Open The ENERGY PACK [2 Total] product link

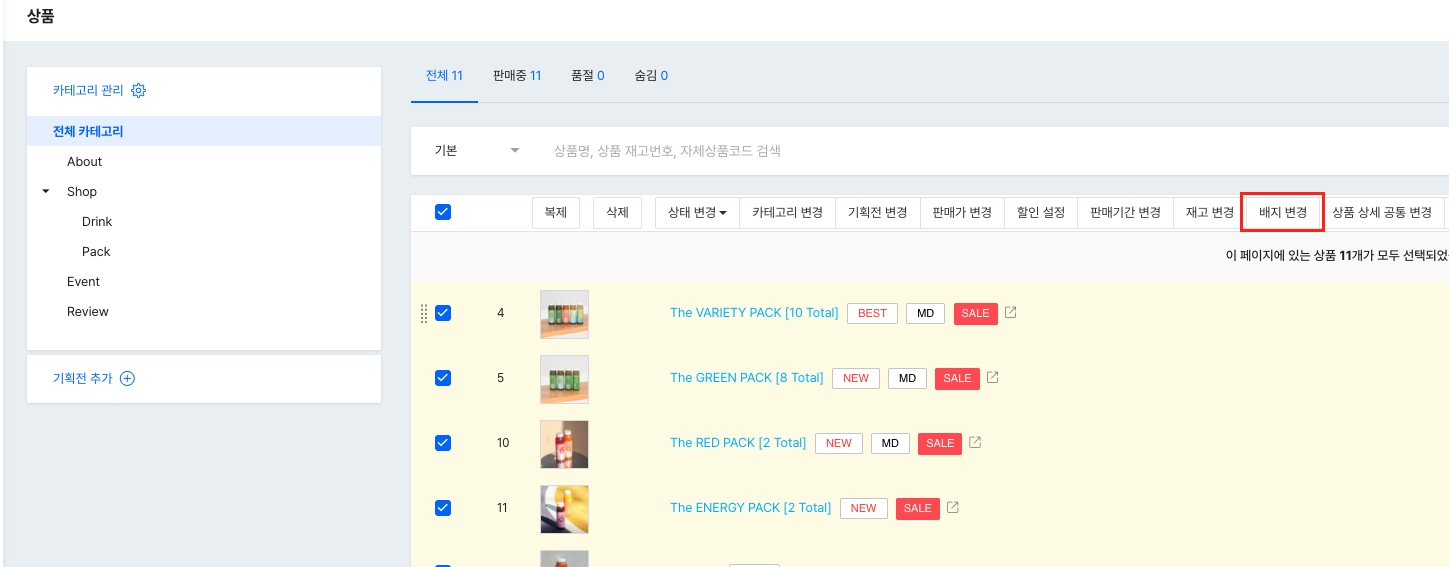point(751,508)
